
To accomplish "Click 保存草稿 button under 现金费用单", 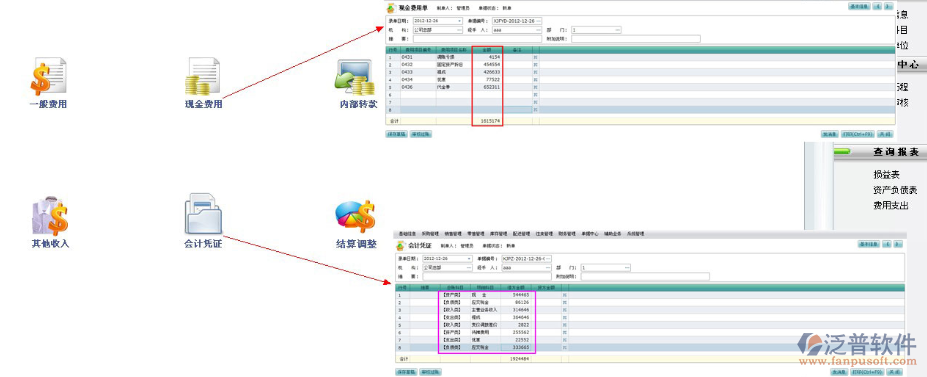I will (x=396, y=135).
